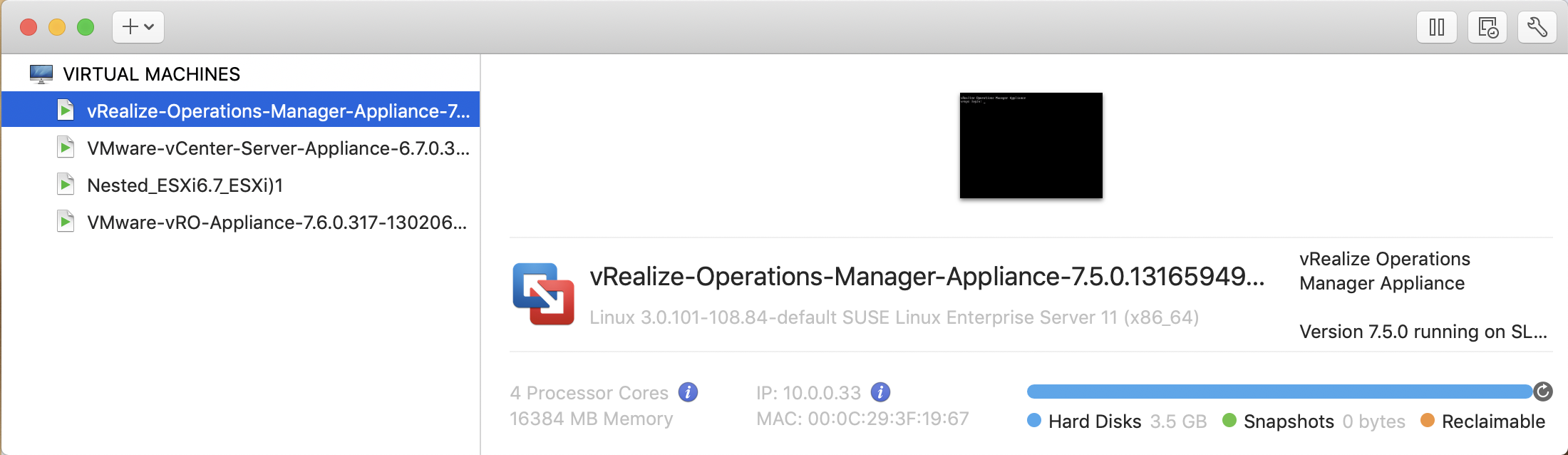Click running-state icon of vRO Appliance
The height and width of the screenshot is (455, 1568).
66,222
